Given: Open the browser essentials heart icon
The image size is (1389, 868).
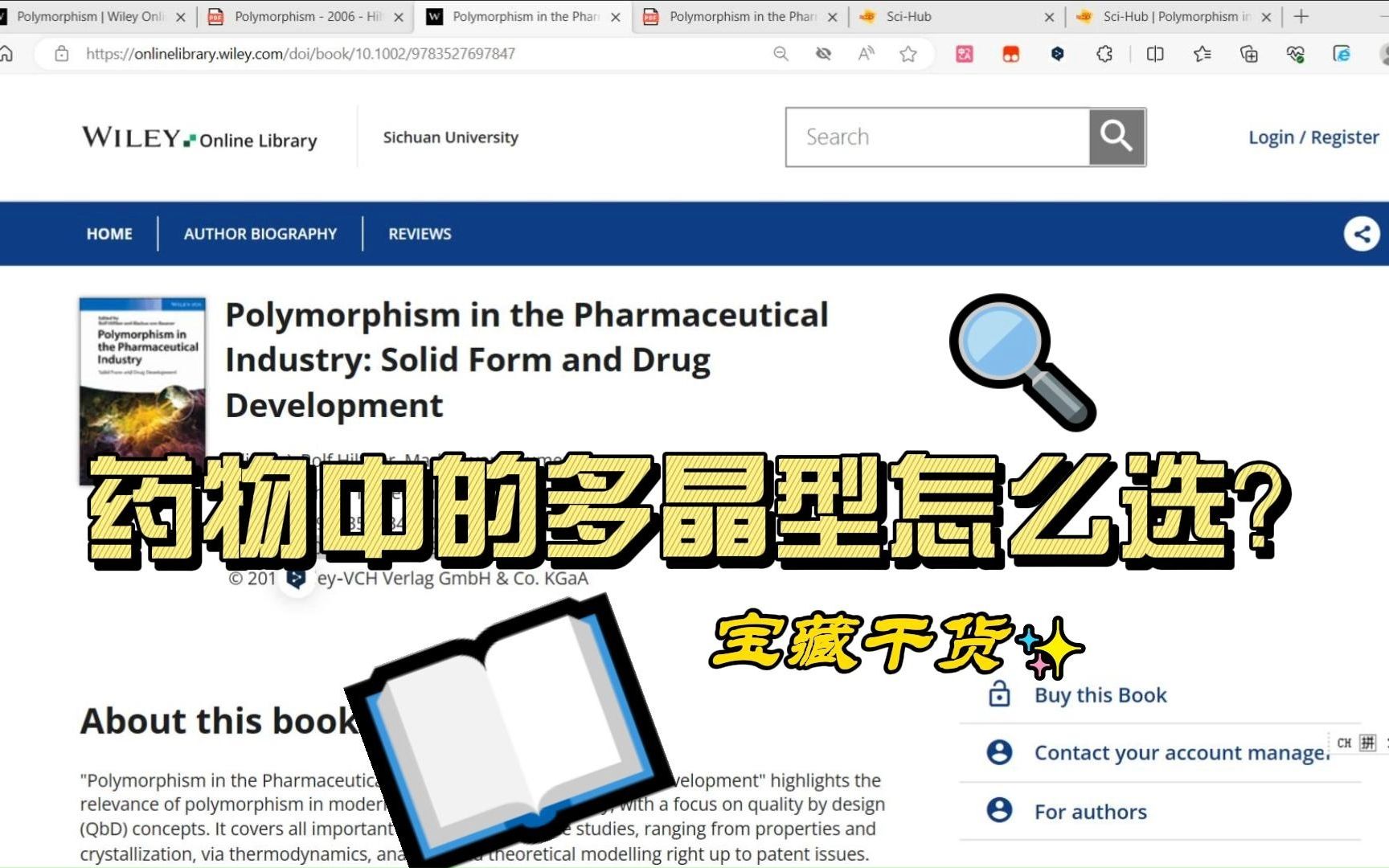Looking at the screenshot, I should (1296, 54).
